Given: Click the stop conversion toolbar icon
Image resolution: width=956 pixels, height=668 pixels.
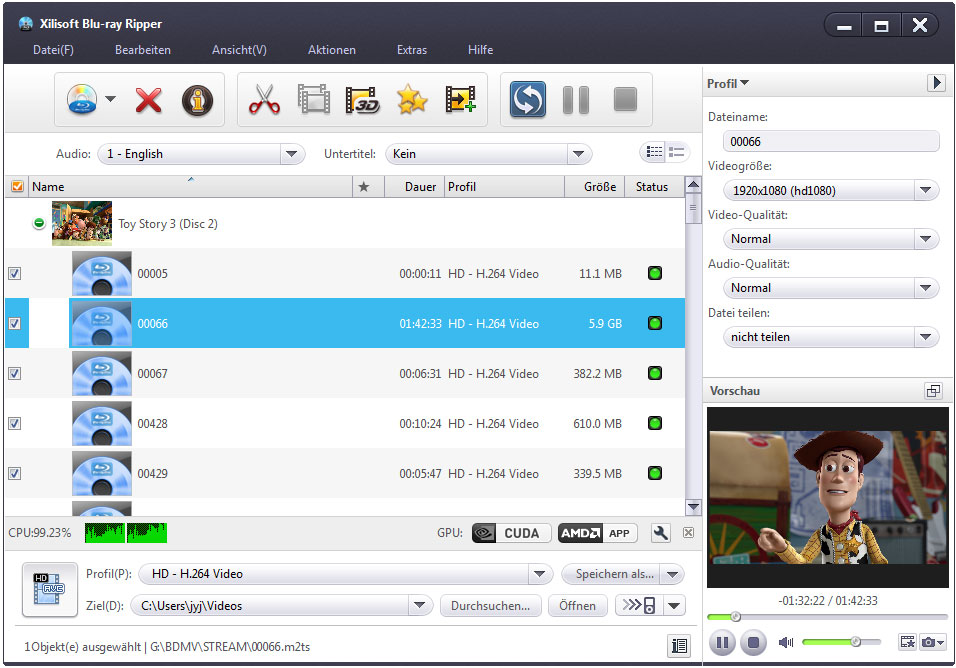Looking at the screenshot, I should click(x=625, y=99).
